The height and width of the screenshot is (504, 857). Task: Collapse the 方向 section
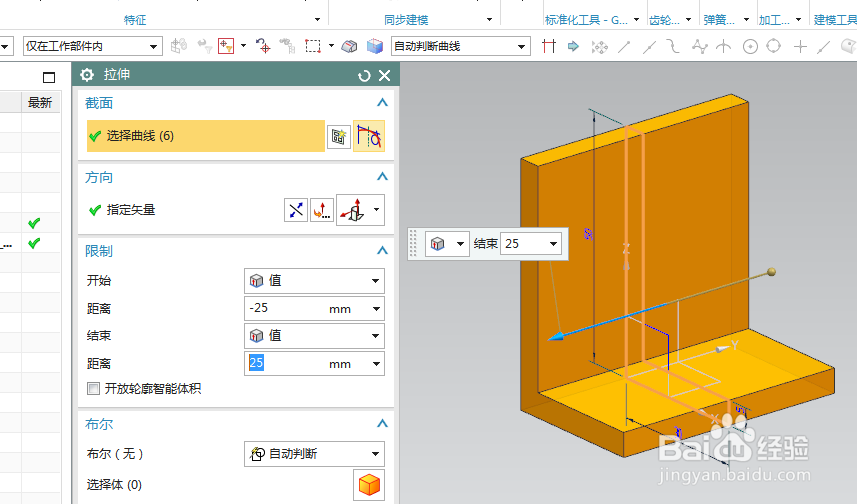click(383, 177)
